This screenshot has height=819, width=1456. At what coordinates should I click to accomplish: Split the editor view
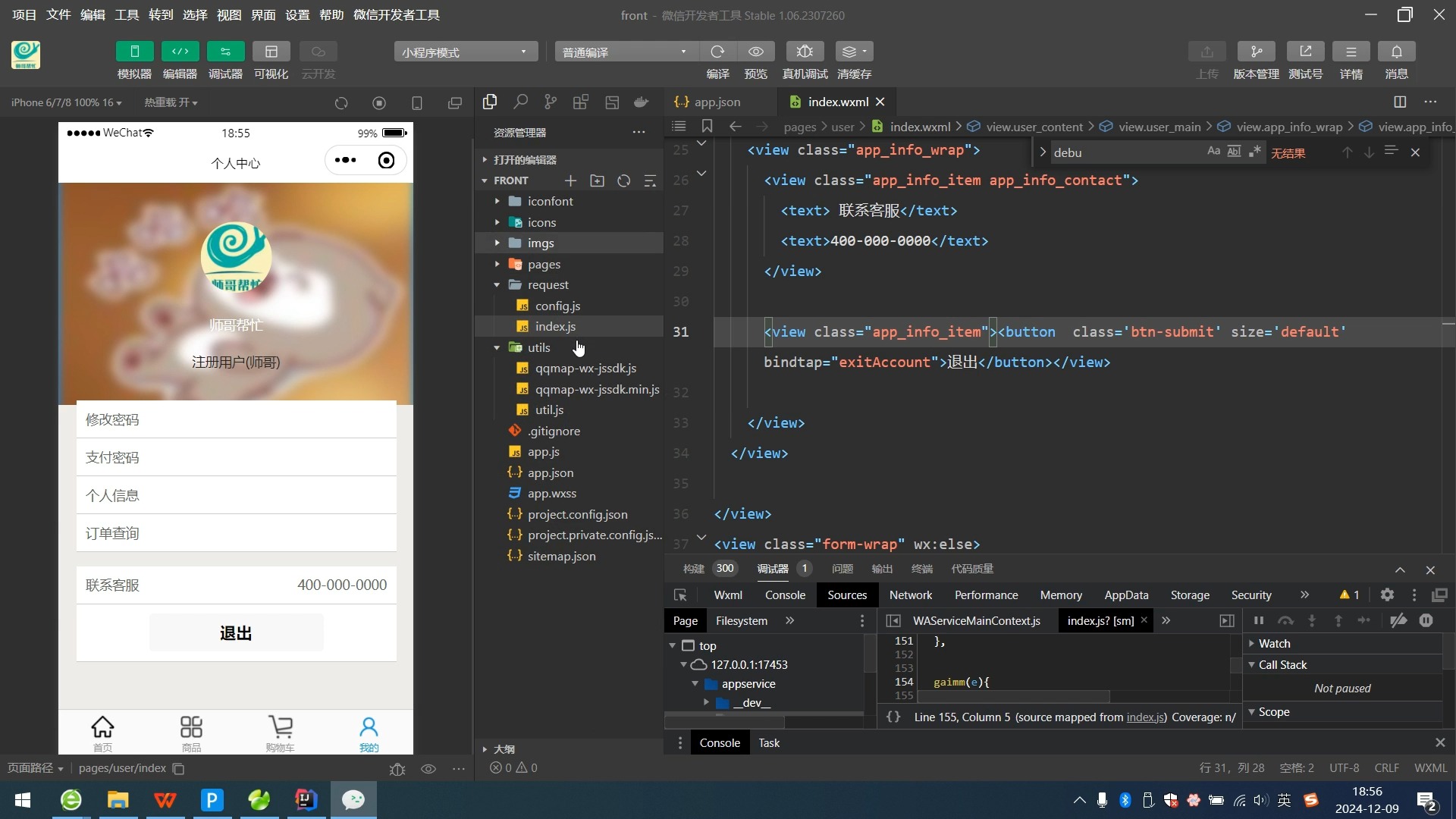coord(1400,102)
